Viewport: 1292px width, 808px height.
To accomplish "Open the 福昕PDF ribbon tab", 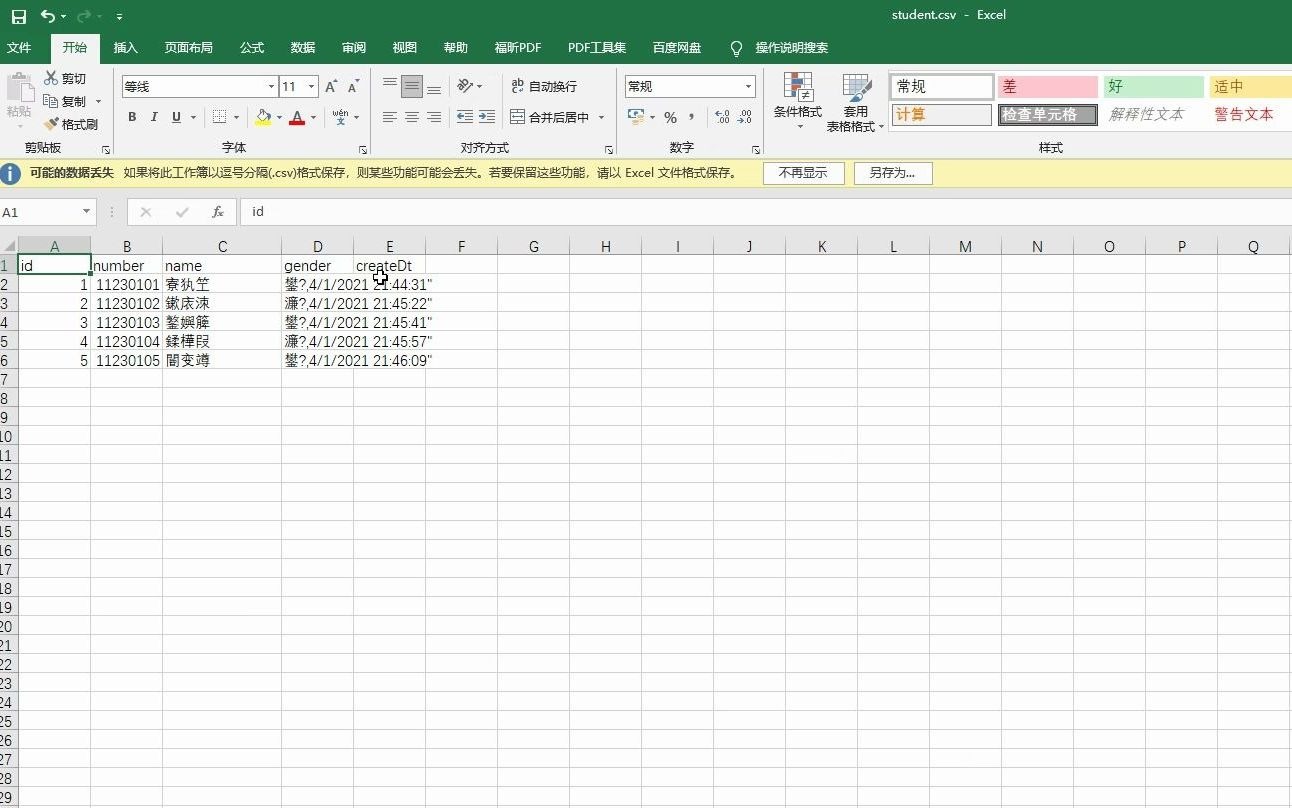I will click(517, 47).
